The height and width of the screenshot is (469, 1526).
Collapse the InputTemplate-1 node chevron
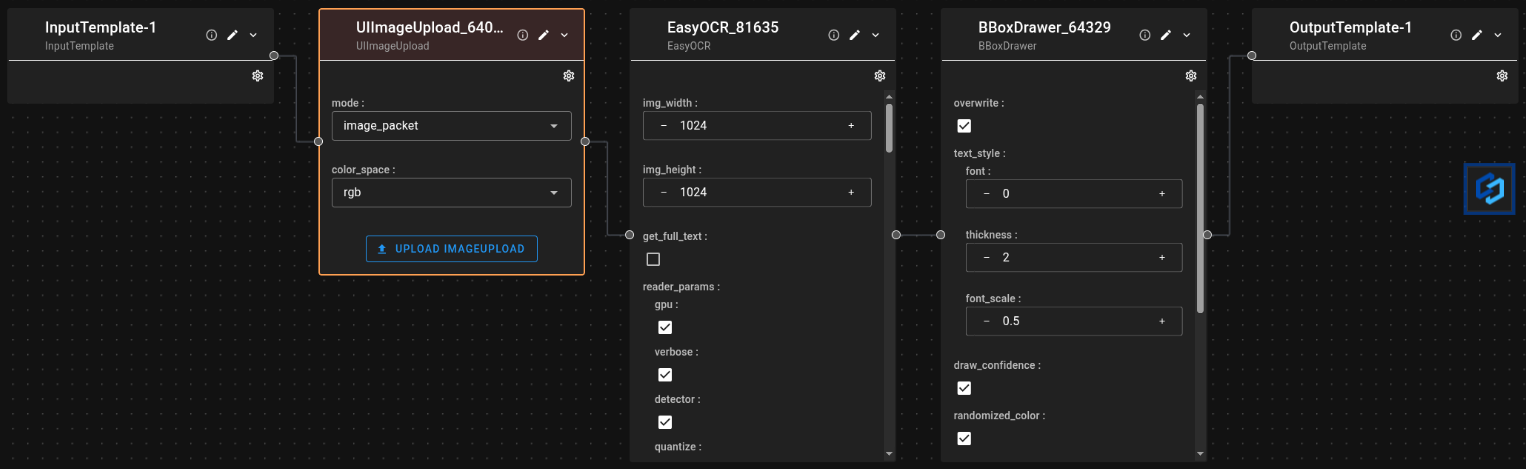click(253, 35)
